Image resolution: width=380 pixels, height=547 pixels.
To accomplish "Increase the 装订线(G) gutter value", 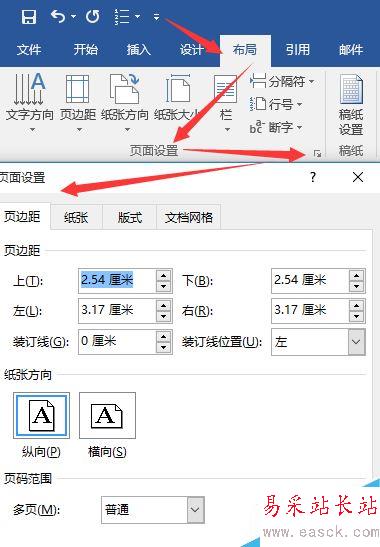I will click(x=163, y=336).
